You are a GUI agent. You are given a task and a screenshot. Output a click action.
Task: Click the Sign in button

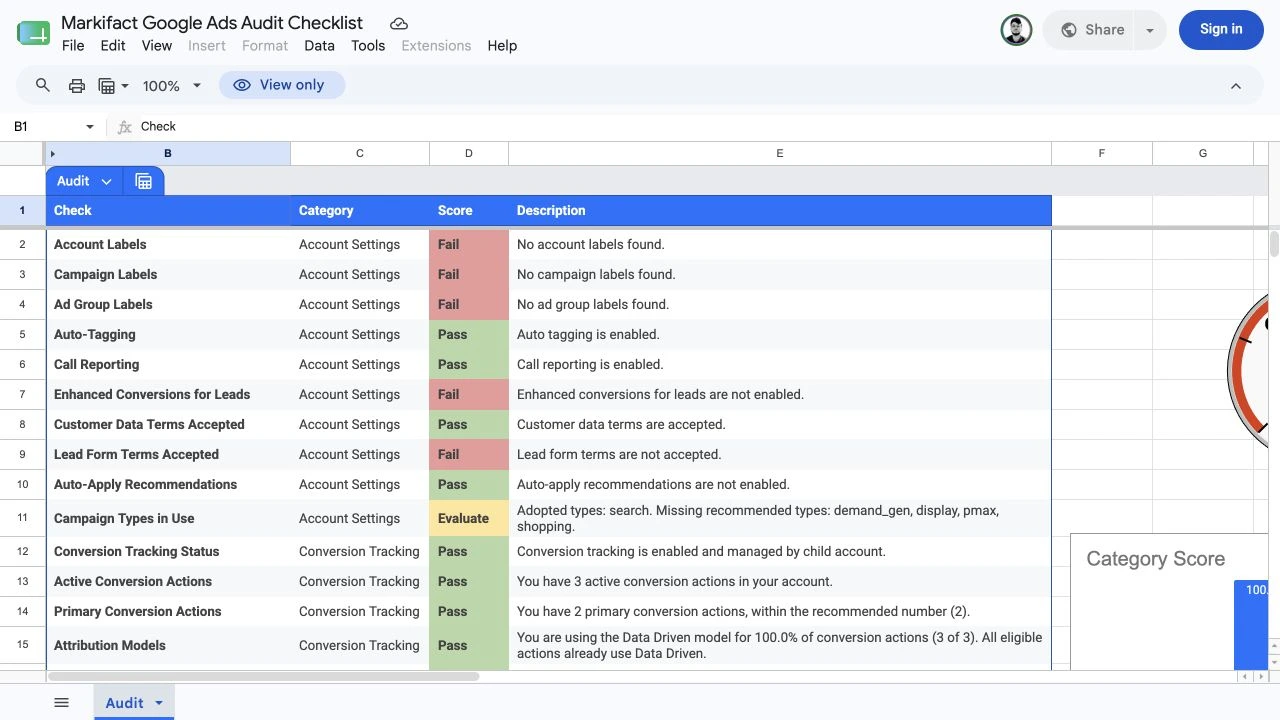(x=1221, y=30)
